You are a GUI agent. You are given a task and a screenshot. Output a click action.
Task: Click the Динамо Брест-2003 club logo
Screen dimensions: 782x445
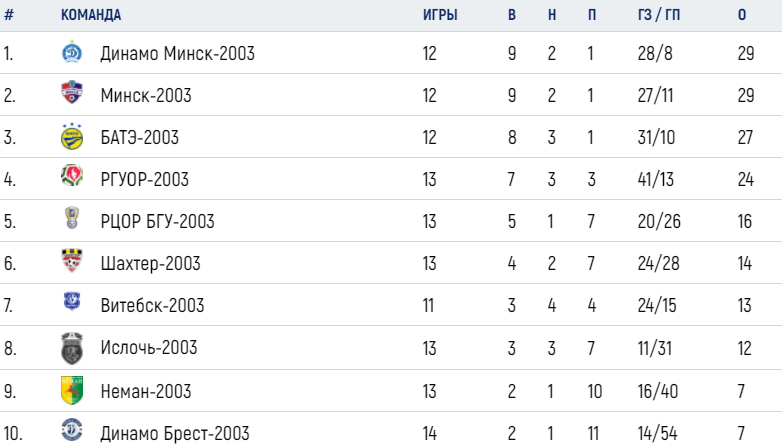[x=72, y=430]
